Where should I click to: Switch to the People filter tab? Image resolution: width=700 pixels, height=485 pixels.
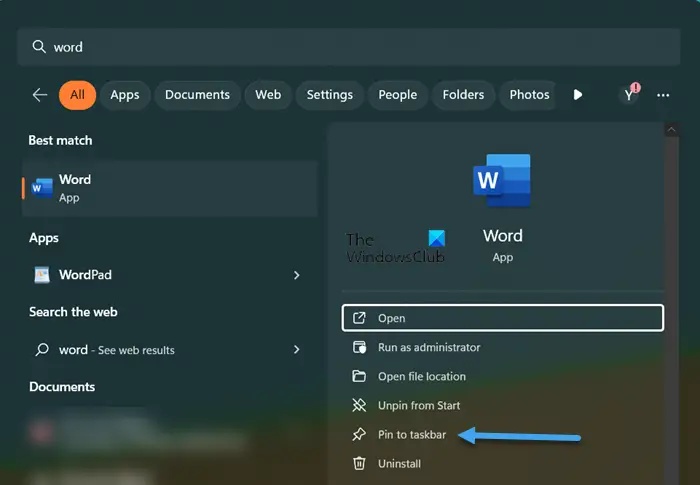pyautogui.click(x=398, y=95)
